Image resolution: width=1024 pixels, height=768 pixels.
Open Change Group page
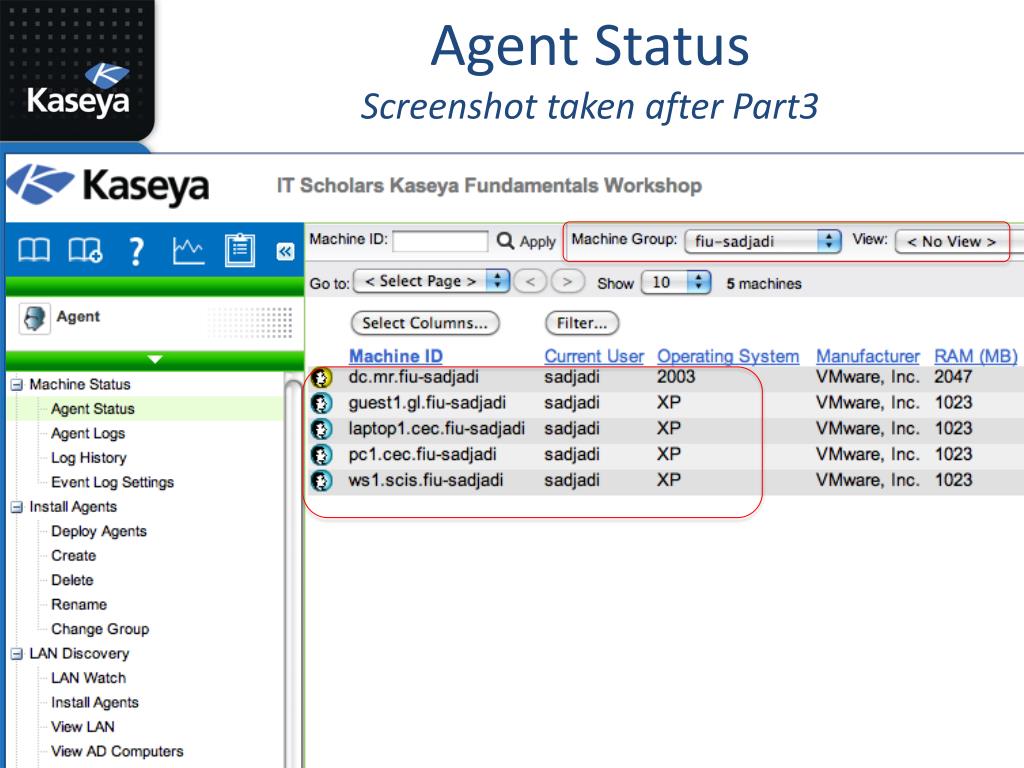coord(100,629)
